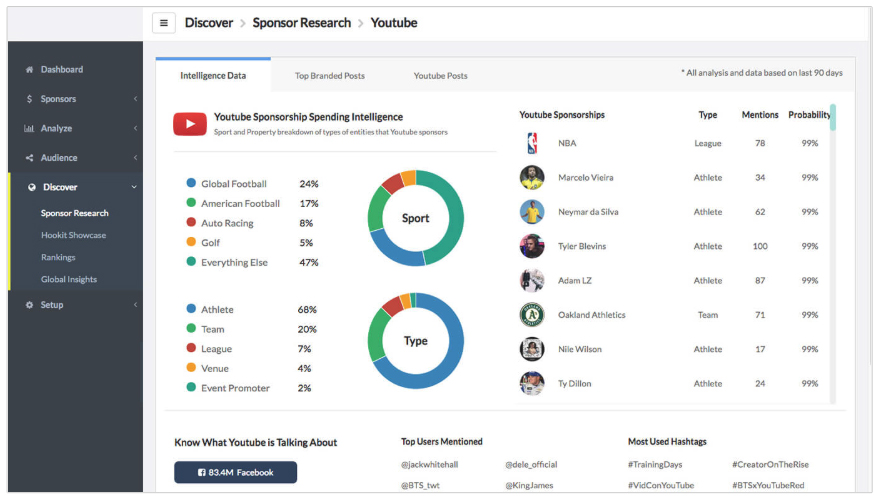
Task: Click the Audience share icon
Action: pos(29,158)
